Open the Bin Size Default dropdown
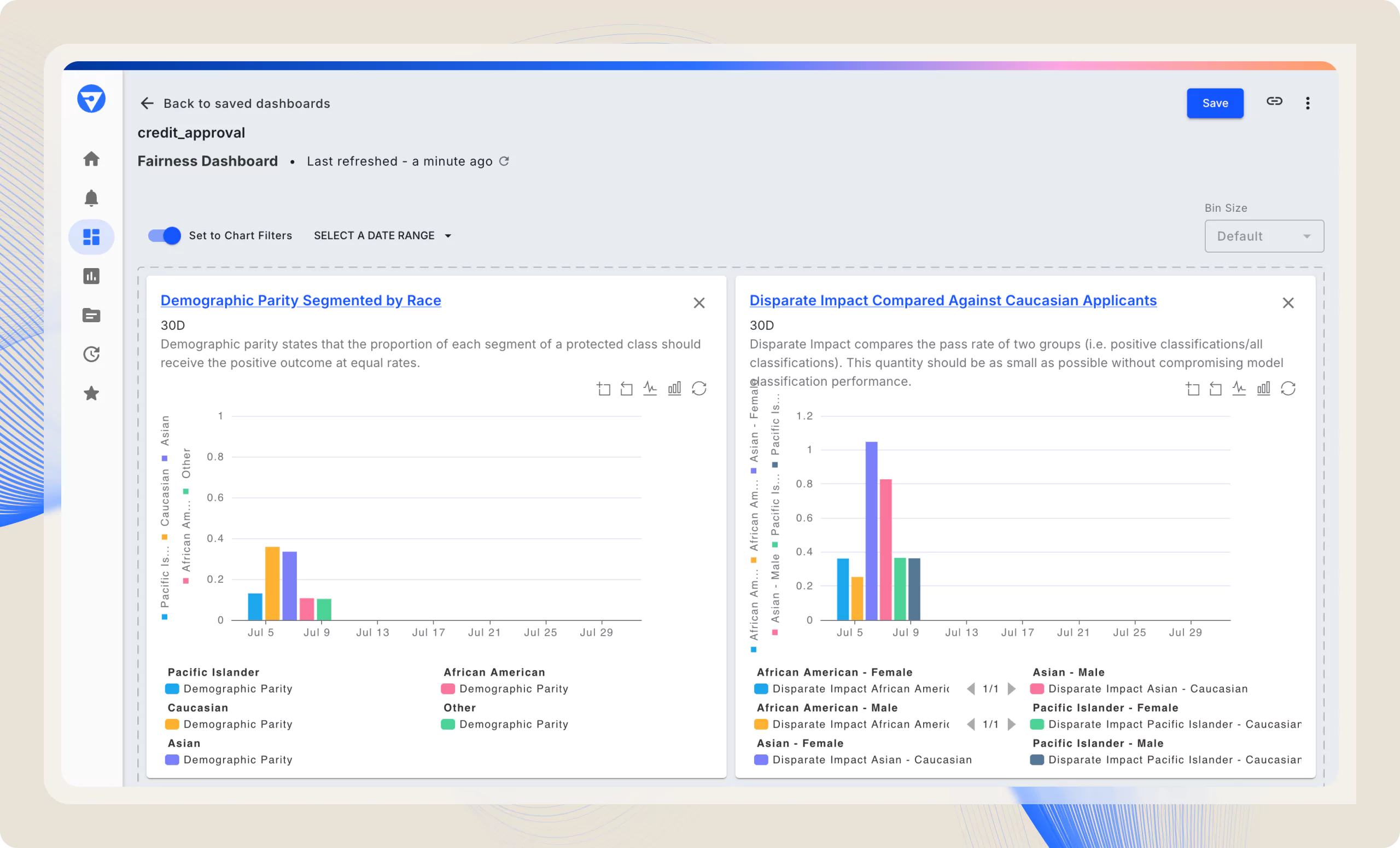 tap(1264, 236)
